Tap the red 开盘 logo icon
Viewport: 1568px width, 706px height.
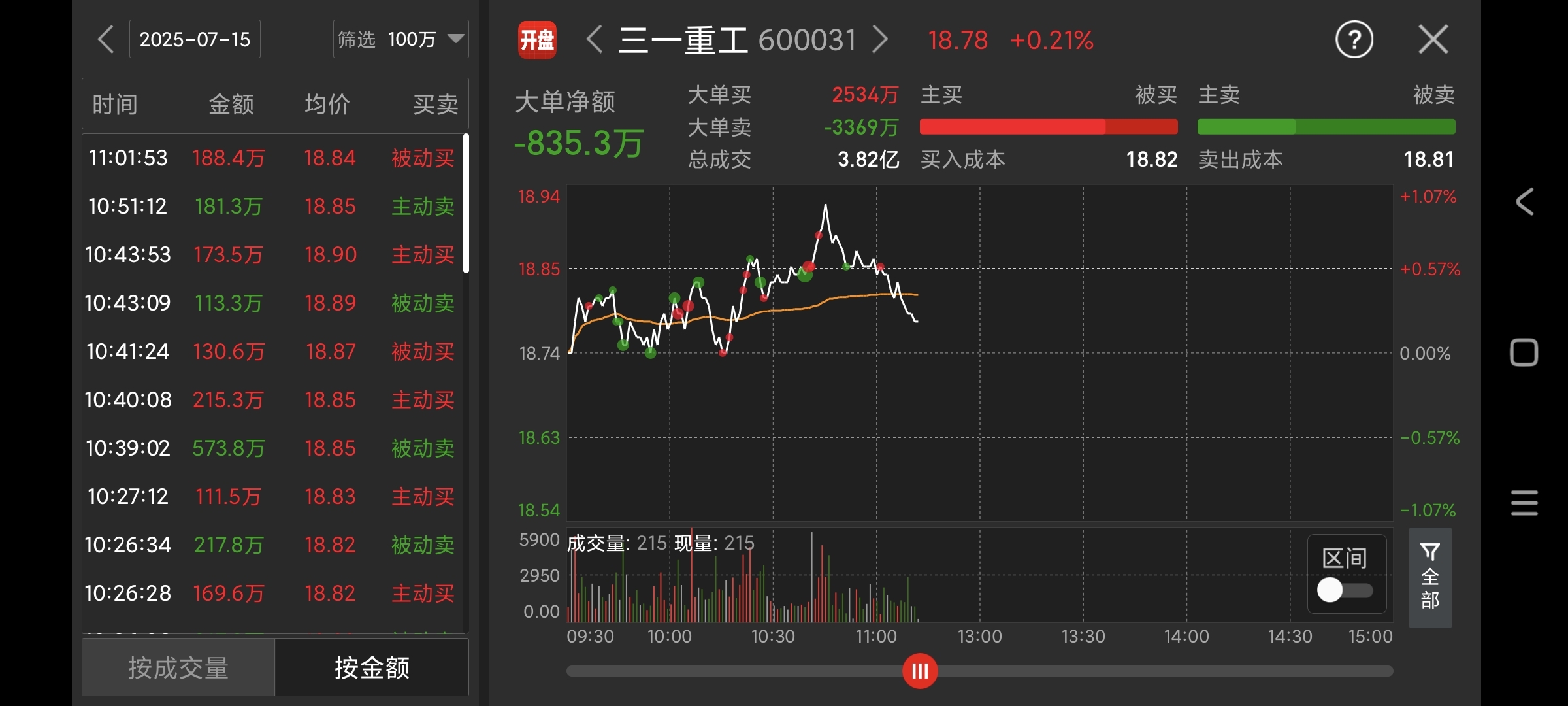537,40
